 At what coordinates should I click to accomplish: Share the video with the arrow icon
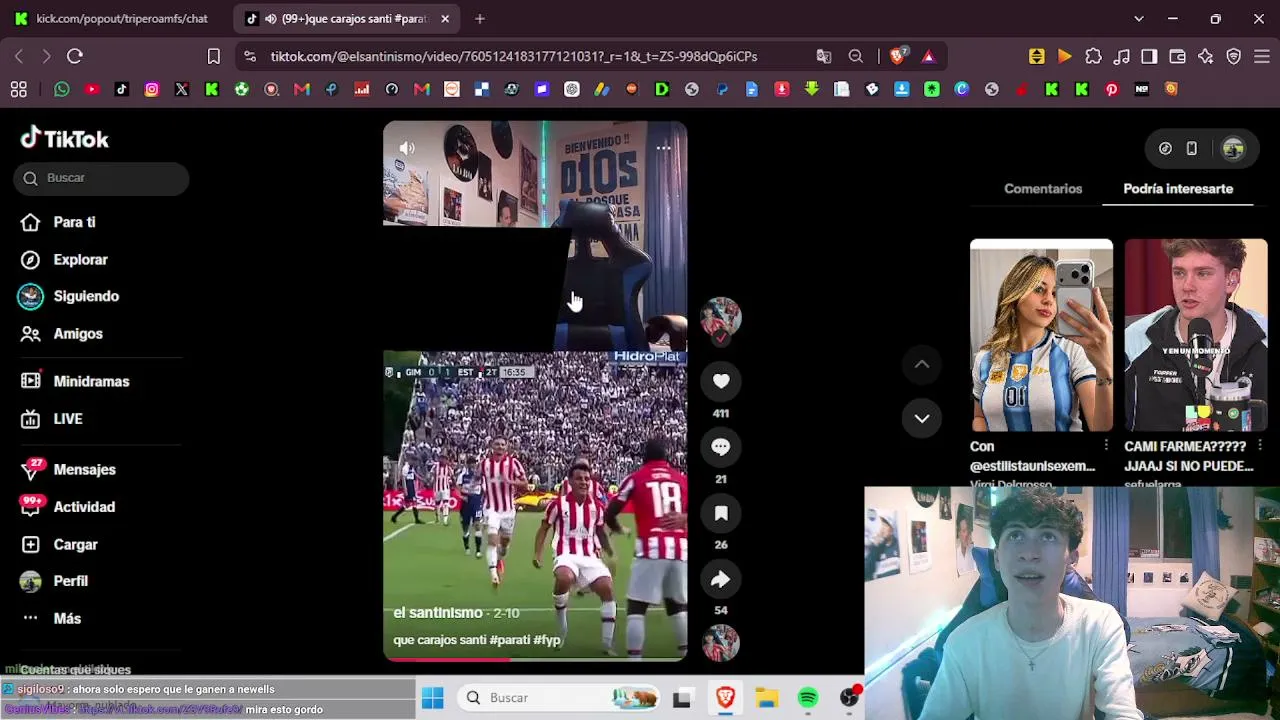(721, 579)
